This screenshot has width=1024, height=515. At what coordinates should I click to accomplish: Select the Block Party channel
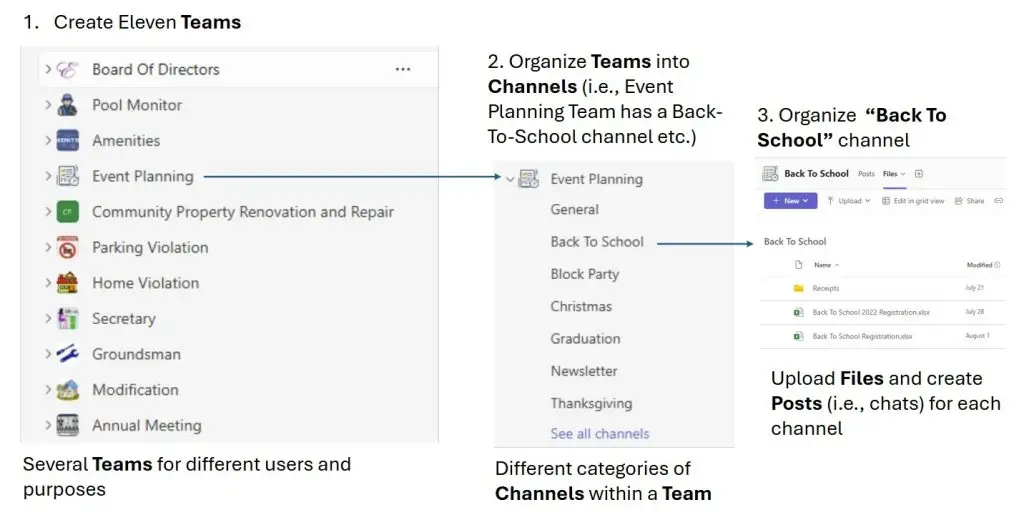[584, 274]
